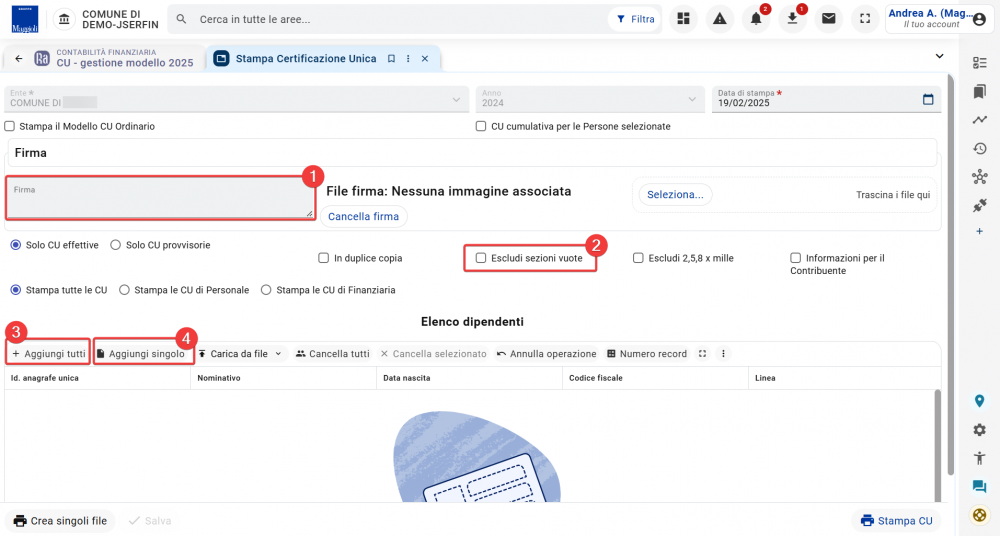The image size is (1000, 536).
Task: Select Stampa le CU di Personale radio
Action: 124,290
